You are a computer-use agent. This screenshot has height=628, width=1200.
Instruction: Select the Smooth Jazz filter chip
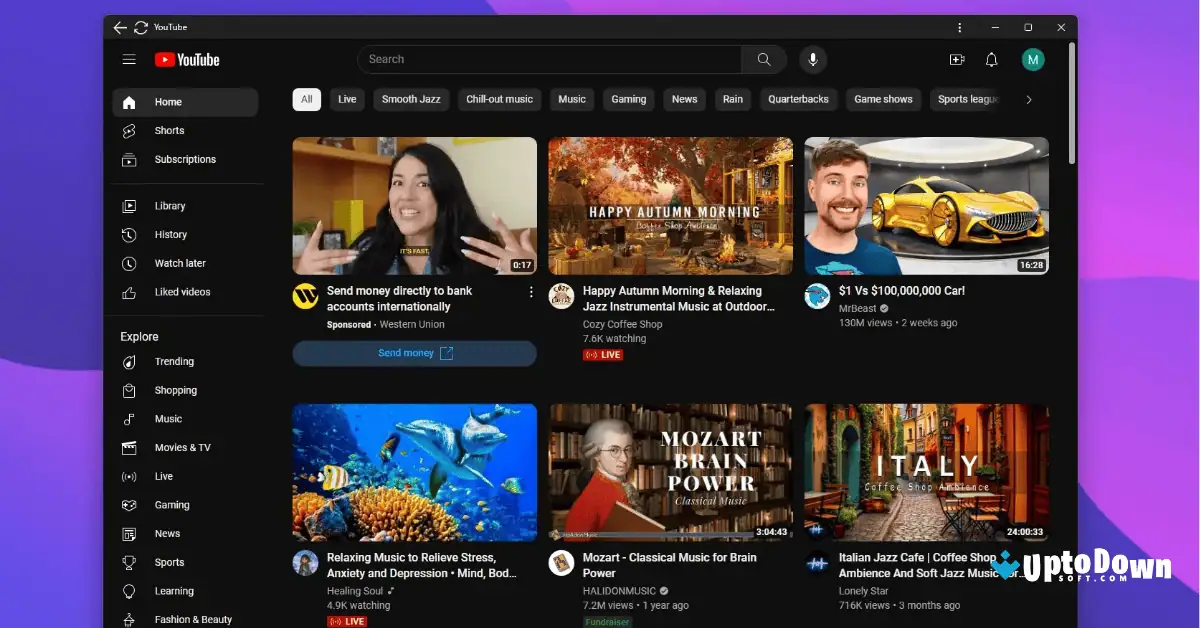point(411,99)
